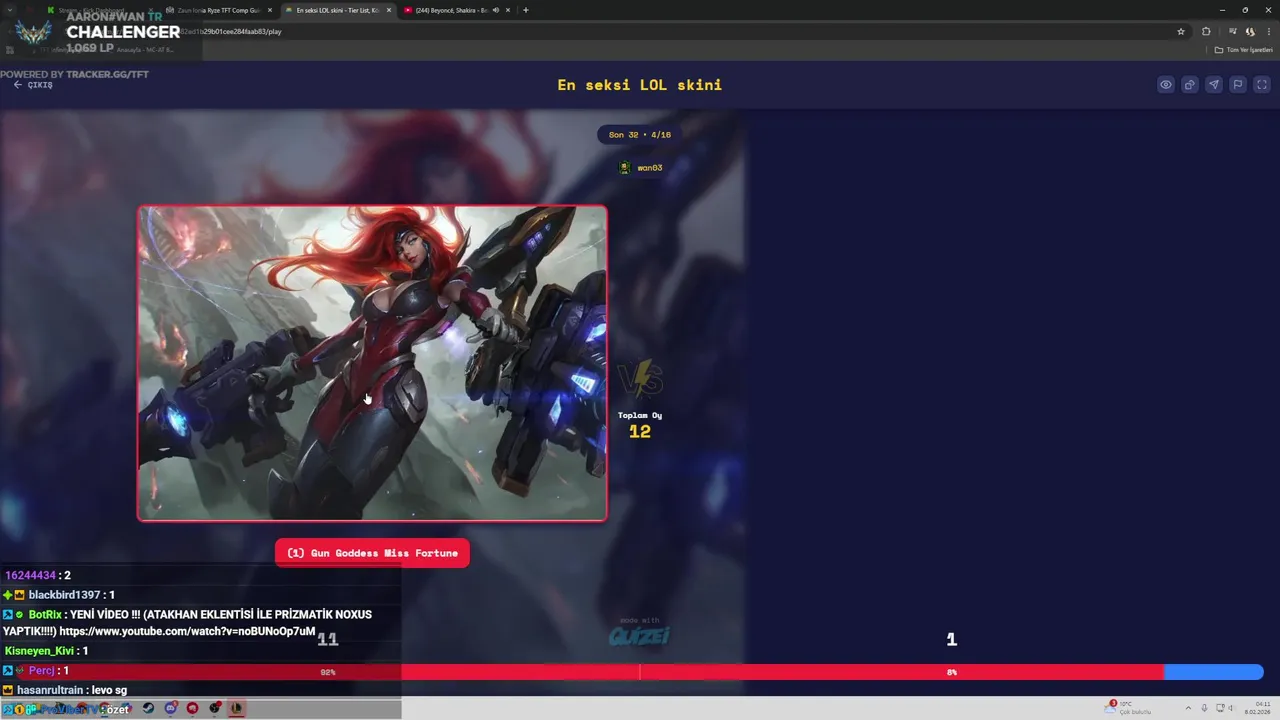Open the media controls icon in Chrome toolbar

[1233, 31]
